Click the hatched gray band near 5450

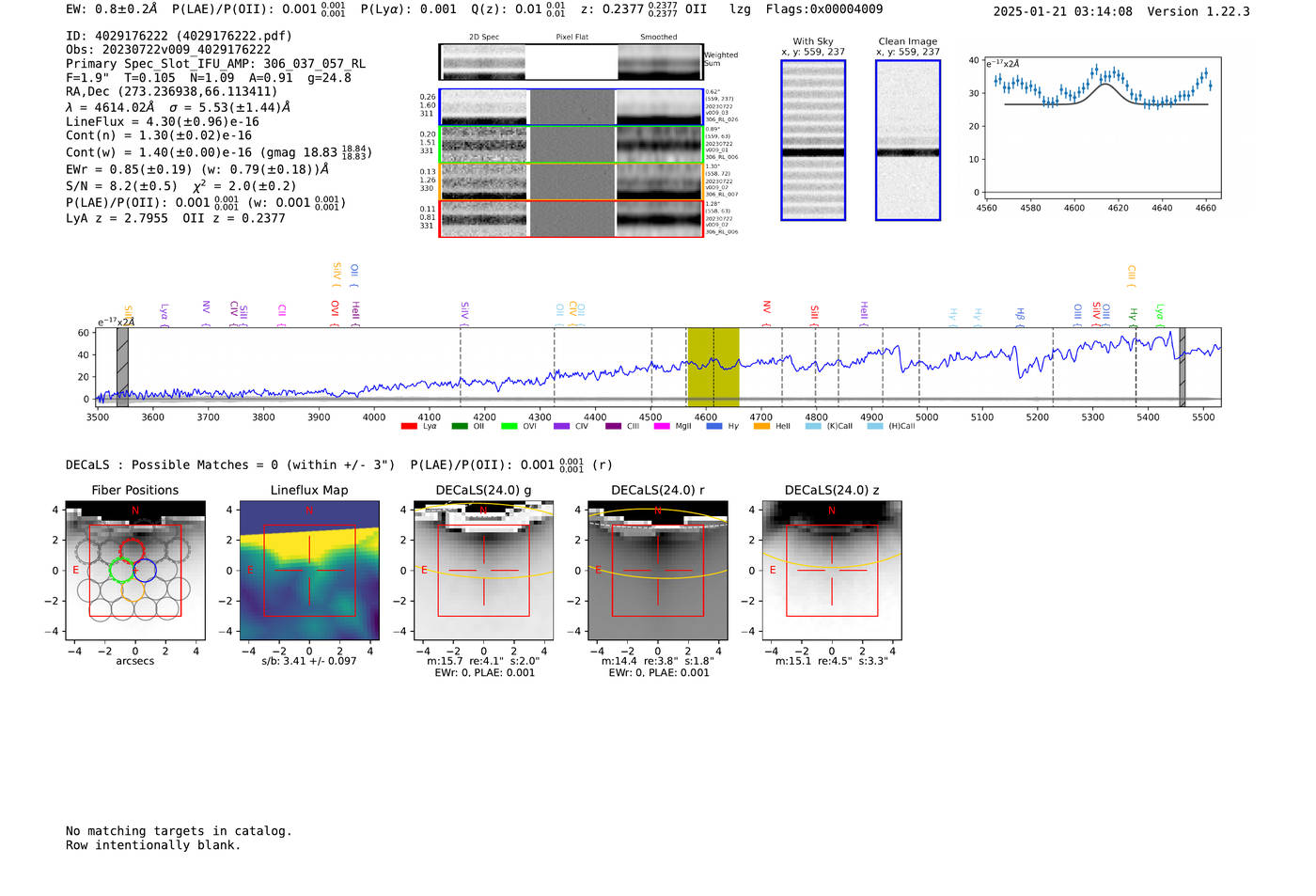1183,368
